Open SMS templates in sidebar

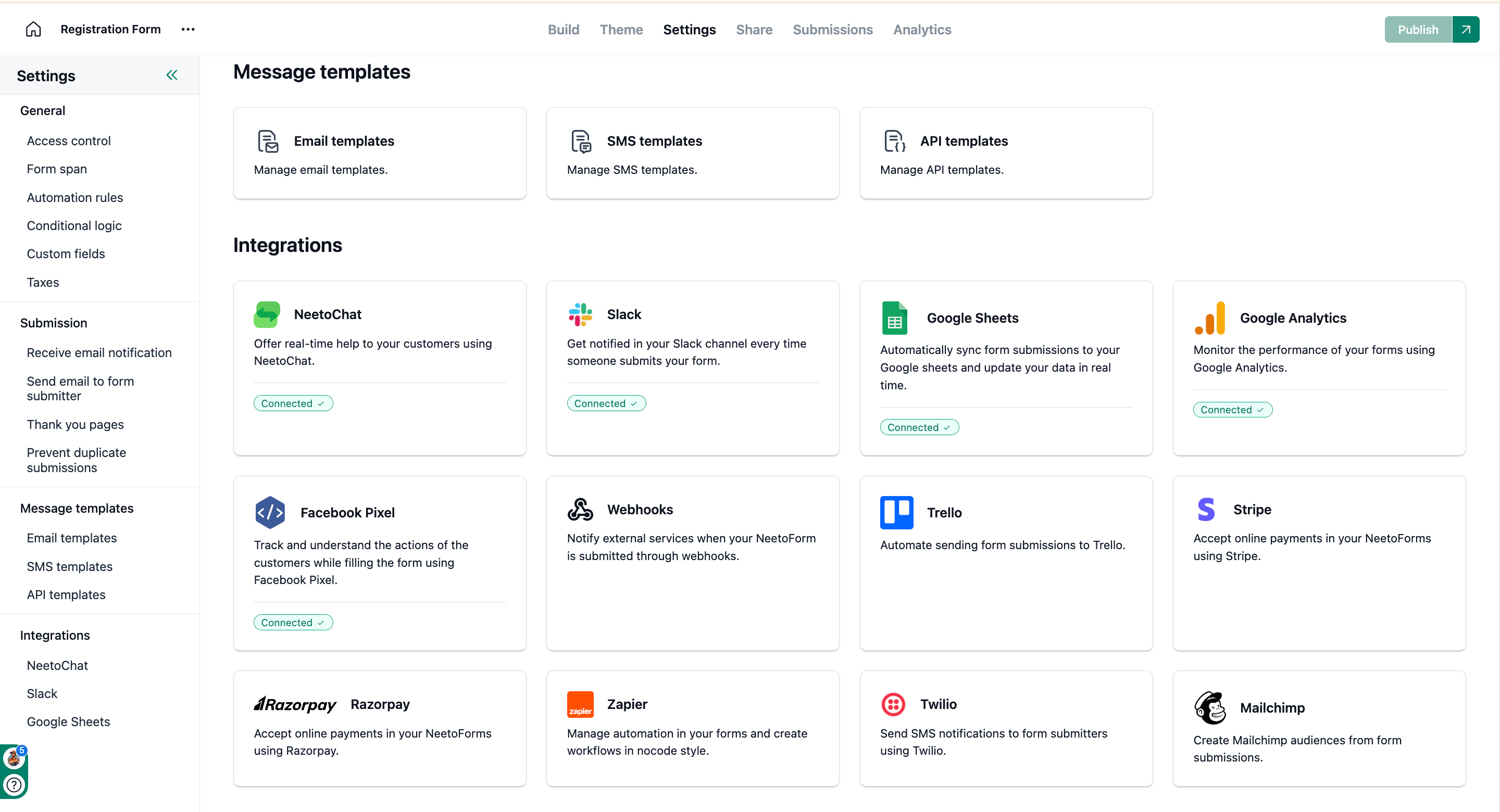click(70, 566)
